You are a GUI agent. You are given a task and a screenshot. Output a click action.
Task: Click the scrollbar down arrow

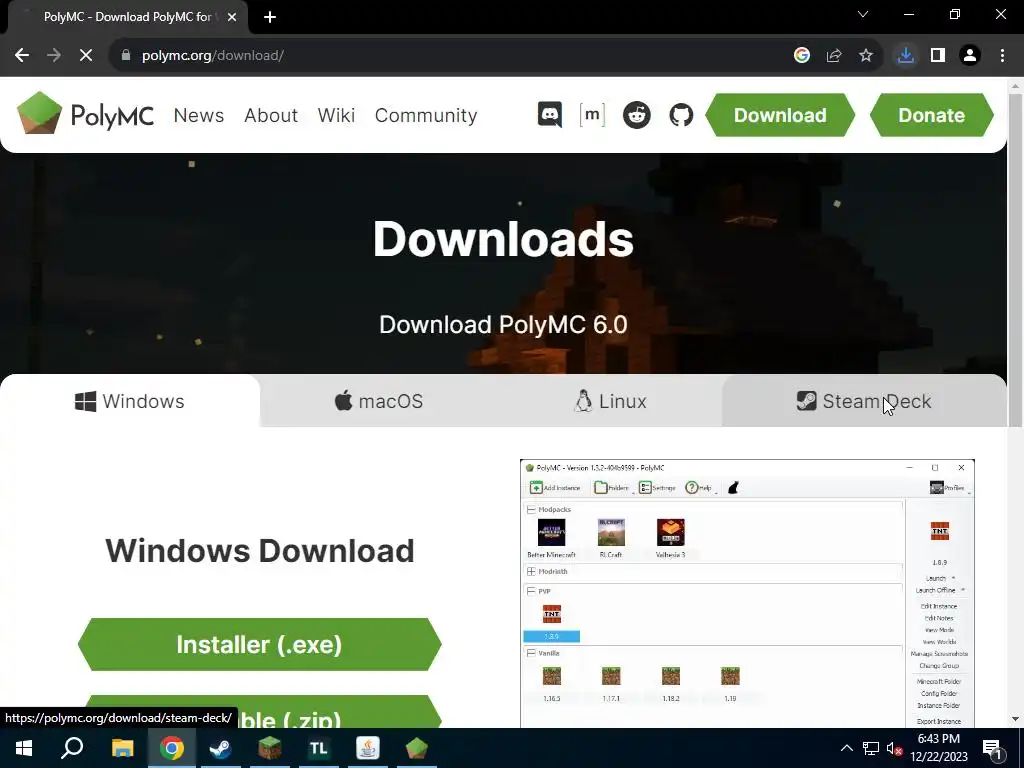[1015, 720]
